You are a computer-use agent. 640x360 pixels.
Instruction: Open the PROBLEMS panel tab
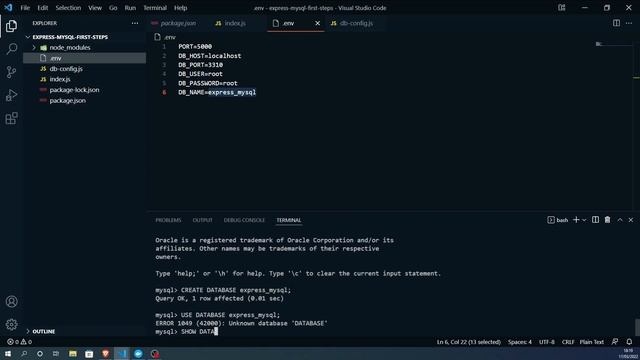(168, 220)
